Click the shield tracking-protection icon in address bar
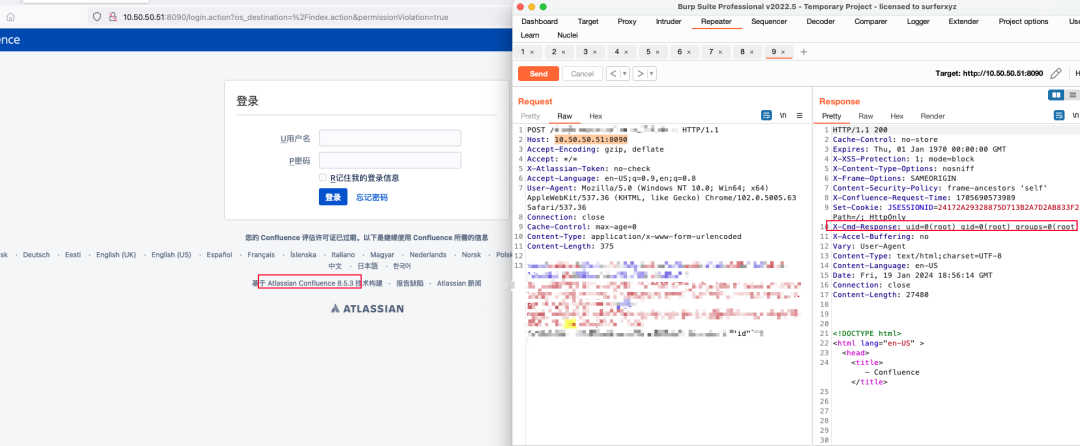This screenshot has height=446, width=1080. click(97, 17)
